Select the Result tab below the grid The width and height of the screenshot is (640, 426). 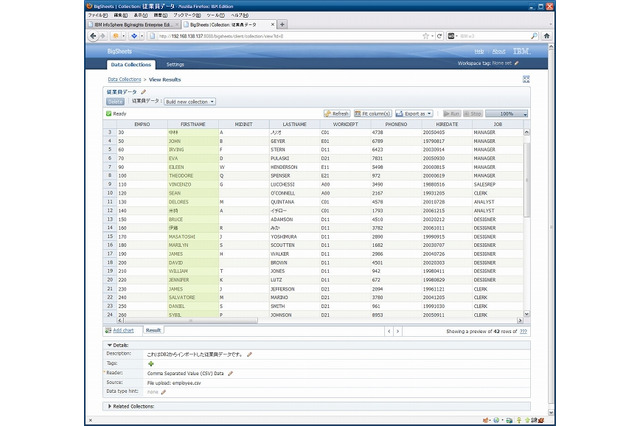153,331
